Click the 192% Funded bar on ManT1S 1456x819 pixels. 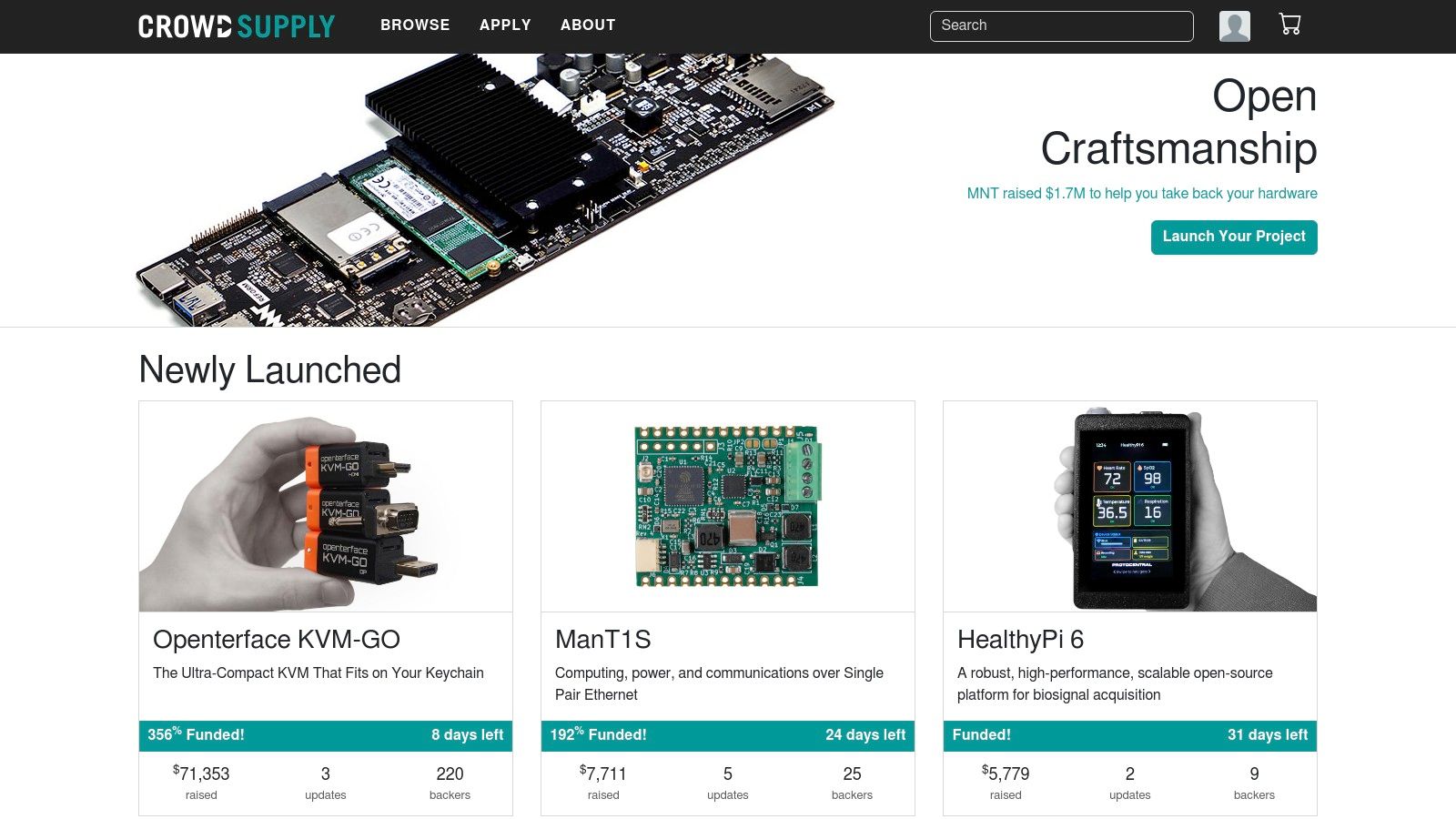click(728, 735)
